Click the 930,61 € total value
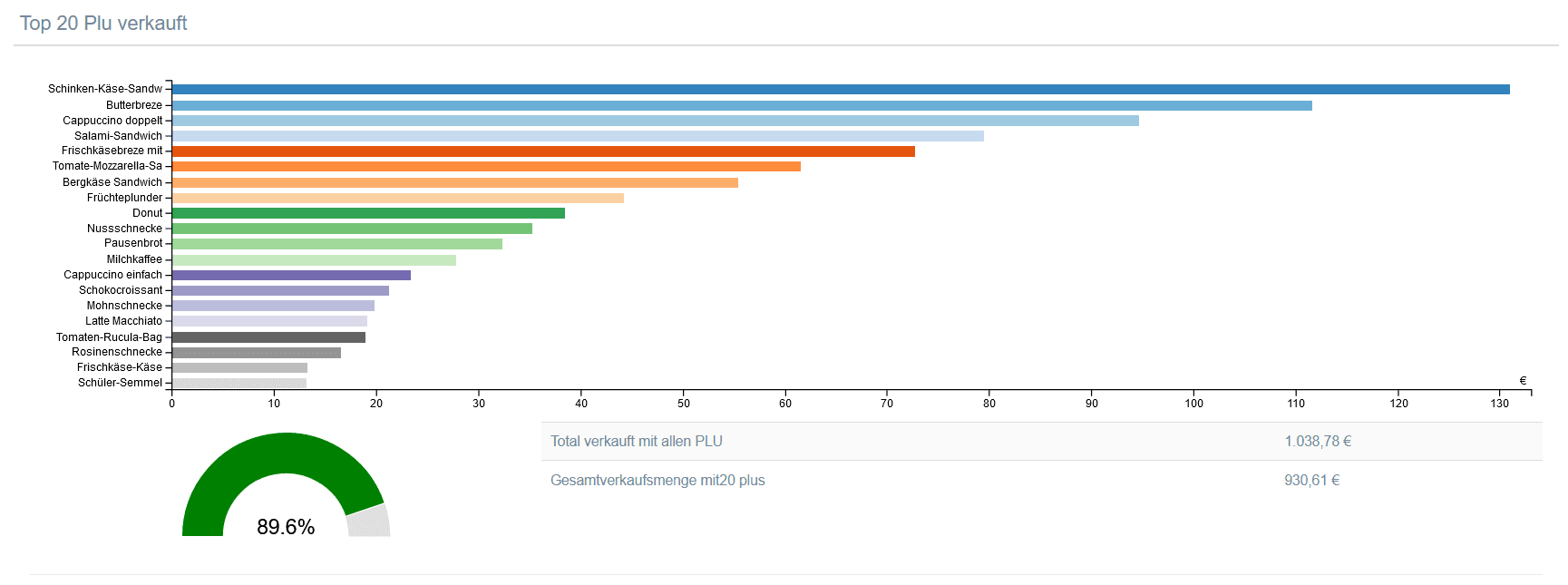Image resolution: width=1568 pixels, height=585 pixels. coord(1311,481)
